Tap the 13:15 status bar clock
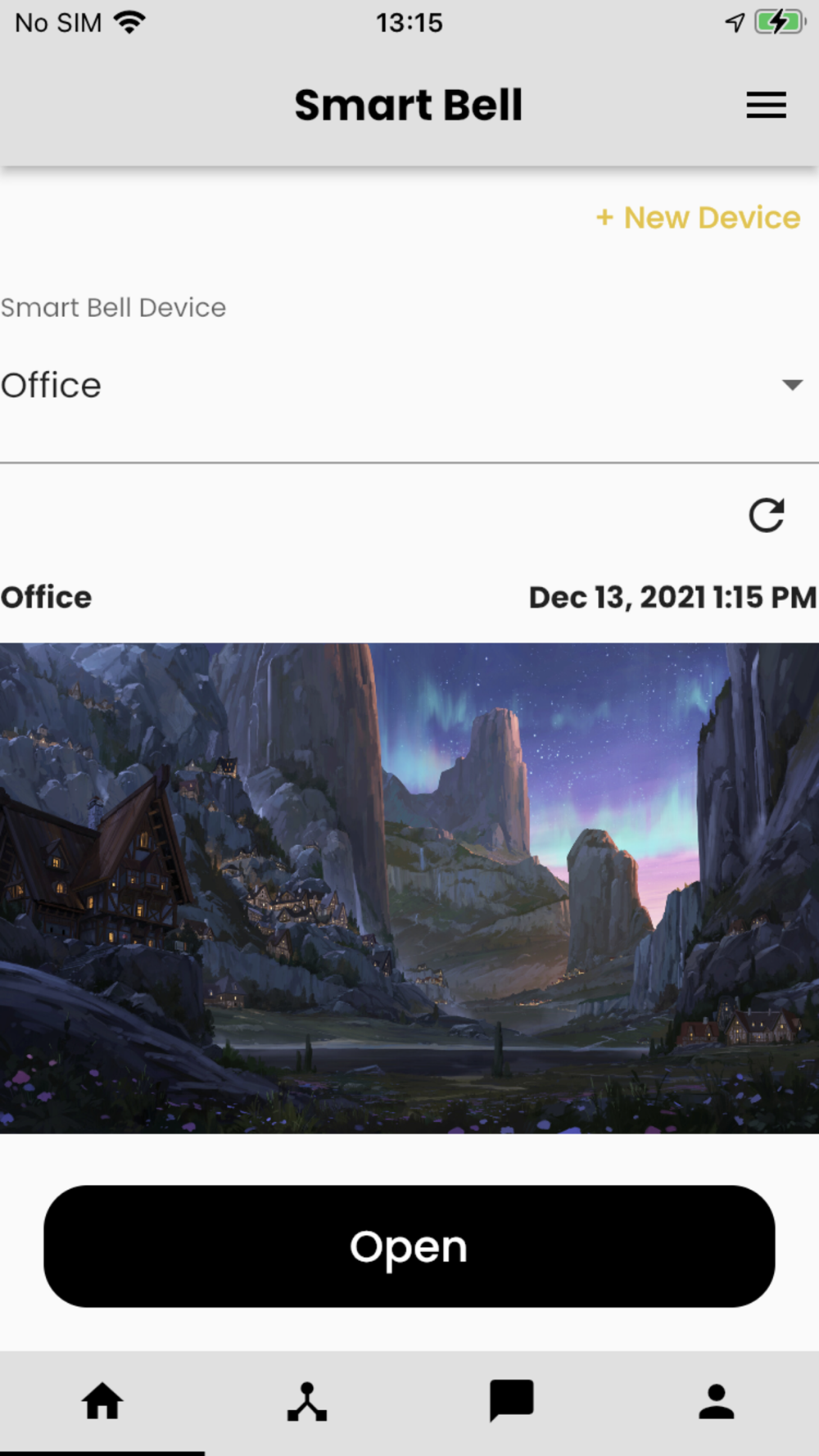This screenshot has width=819, height=1456. click(x=409, y=23)
